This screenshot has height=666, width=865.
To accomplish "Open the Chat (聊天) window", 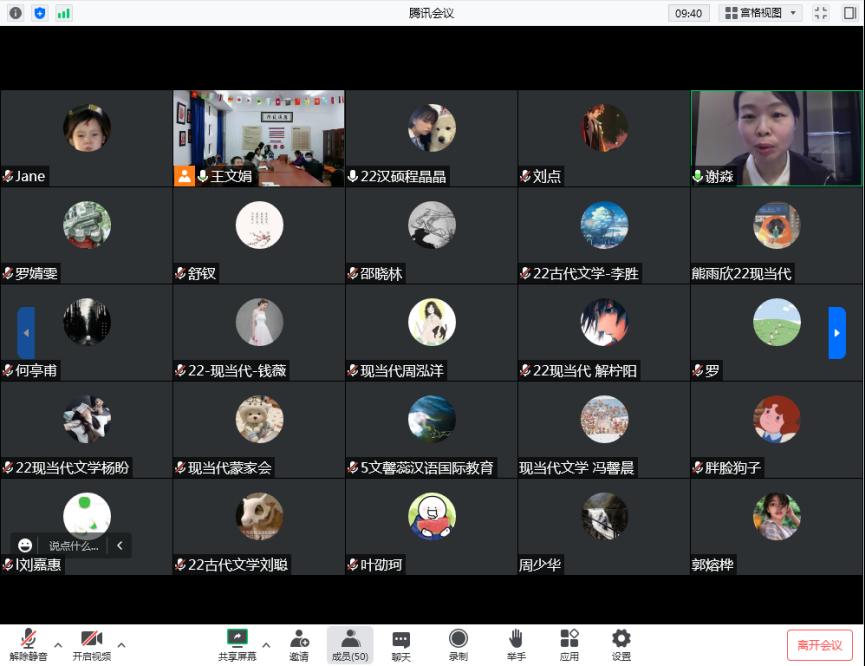I will 401,643.
